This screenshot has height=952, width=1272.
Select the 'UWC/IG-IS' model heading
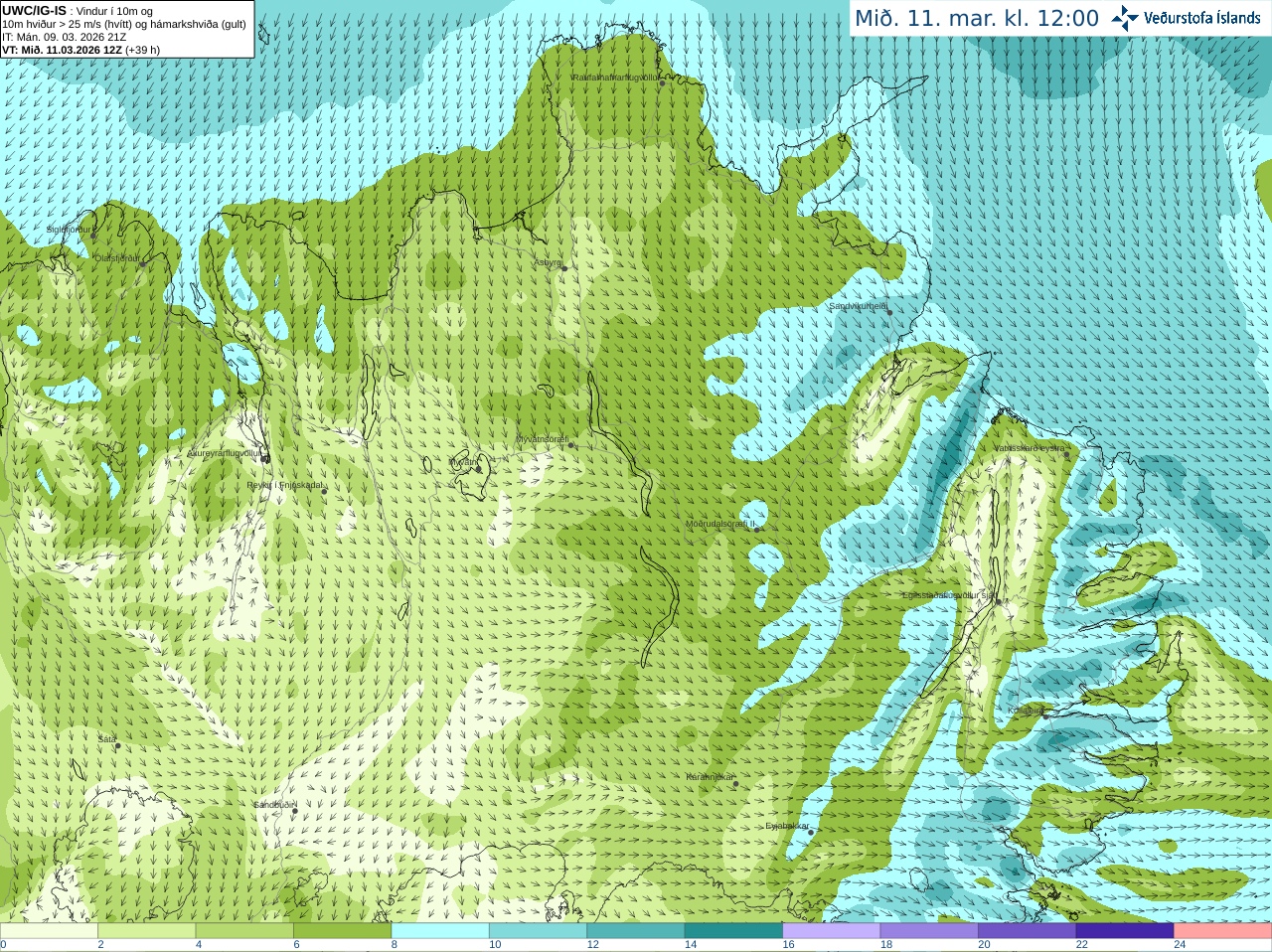[x=34, y=10]
